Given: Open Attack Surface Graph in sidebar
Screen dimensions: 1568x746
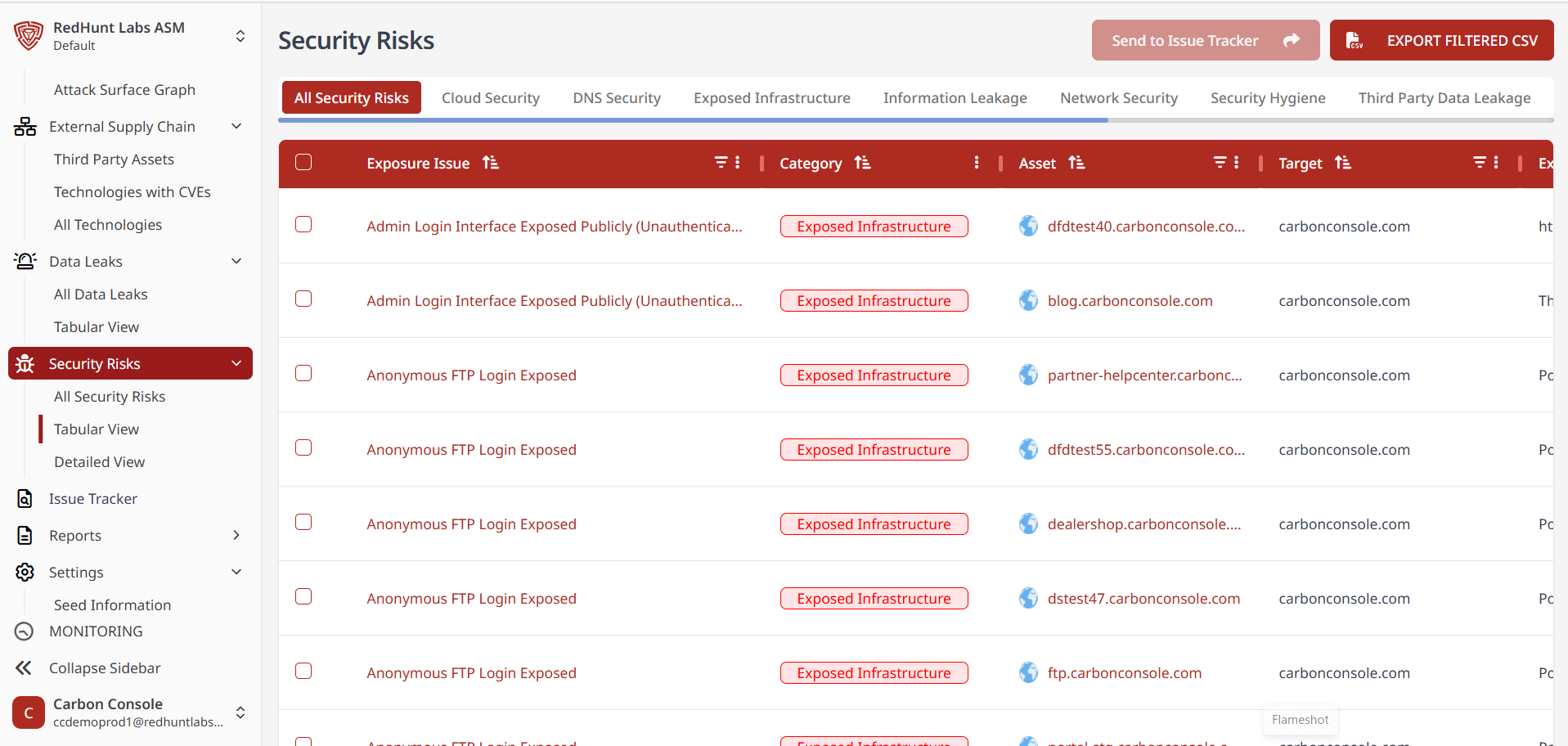Looking at the screenshot, I should pyautogui.click(x=124, y=90).
